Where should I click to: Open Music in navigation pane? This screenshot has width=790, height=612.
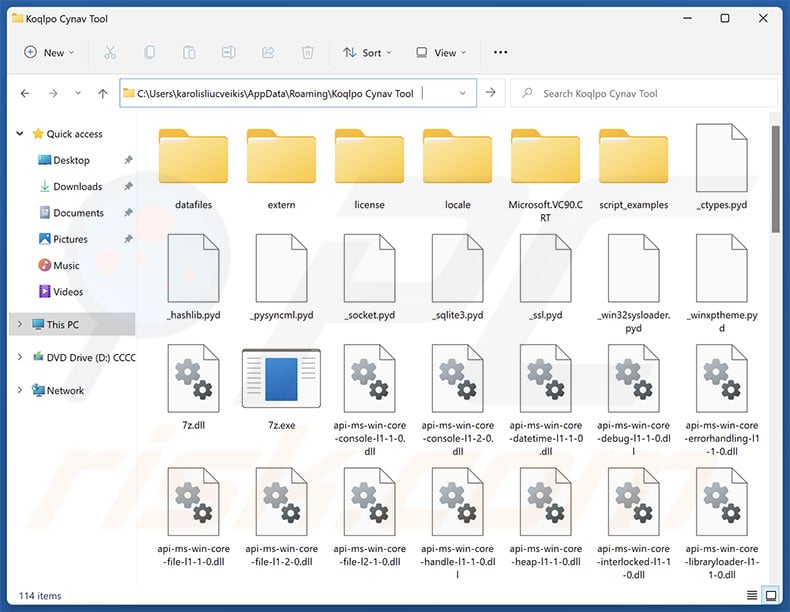(59, 265)
